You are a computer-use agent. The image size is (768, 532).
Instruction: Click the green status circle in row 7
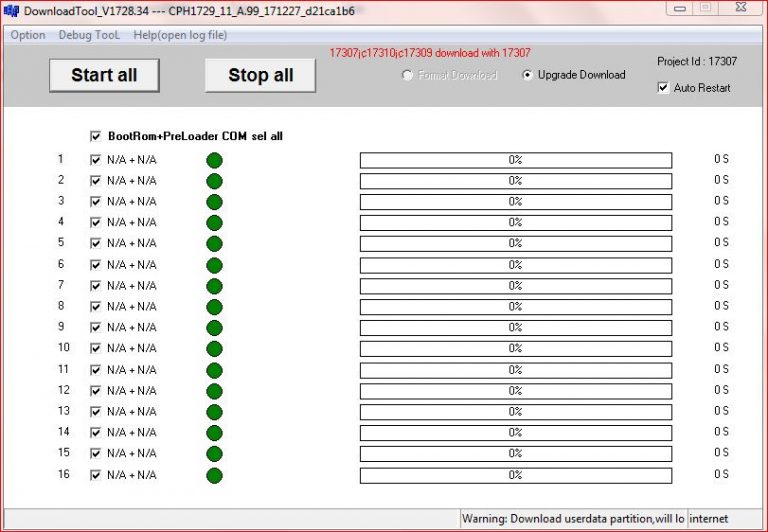tap(214, 286)
